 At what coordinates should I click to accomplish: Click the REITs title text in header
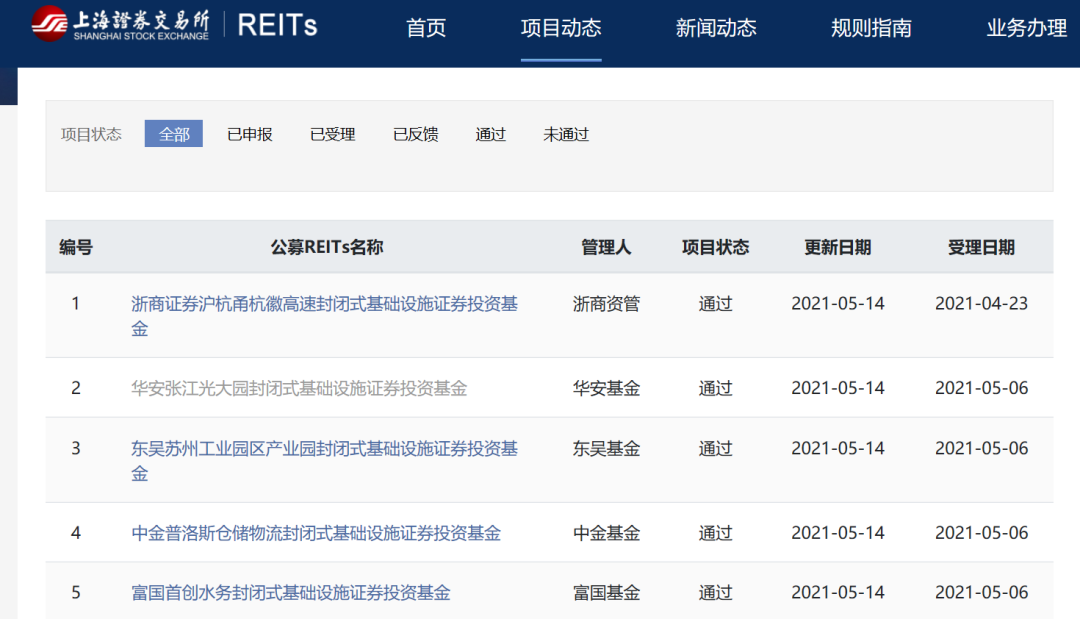(x=277, y=25)
